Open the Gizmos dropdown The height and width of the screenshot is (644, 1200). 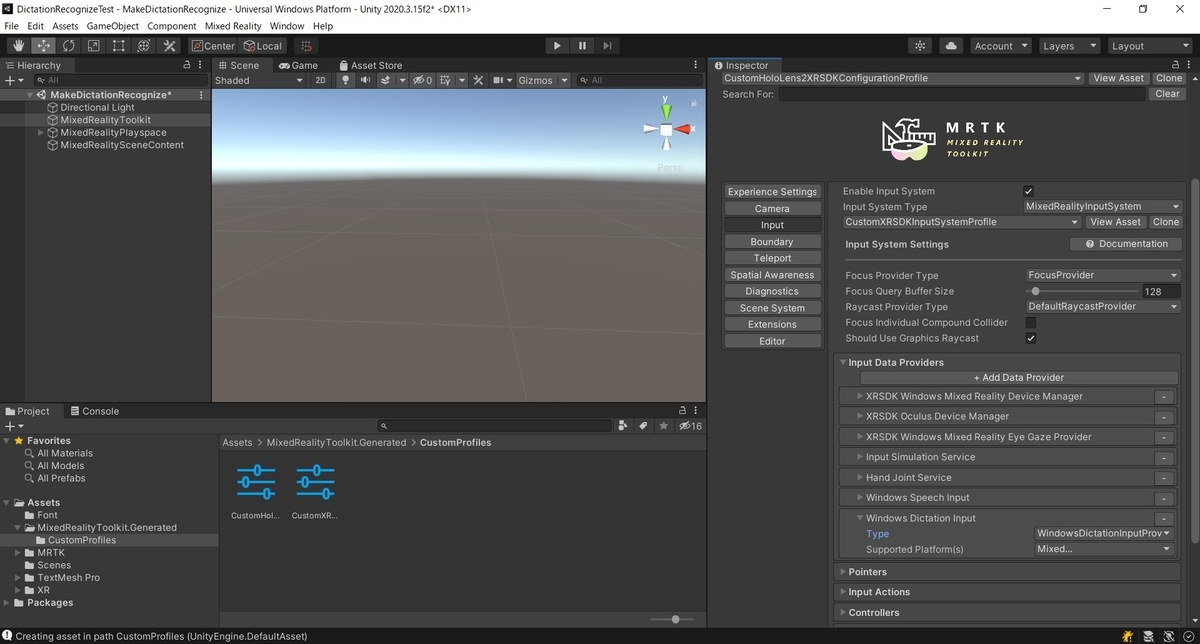542,80
